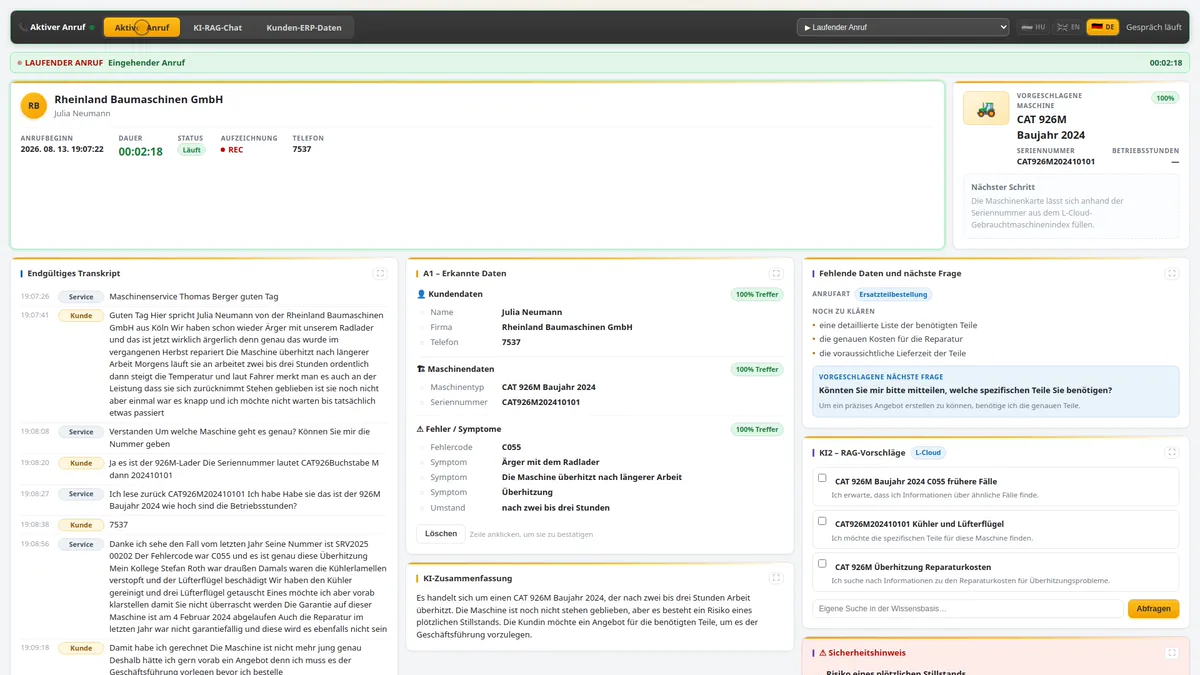Click the serial number CAT926M202410101 on machine card

pyautogui.click(x=1056, y=161)
